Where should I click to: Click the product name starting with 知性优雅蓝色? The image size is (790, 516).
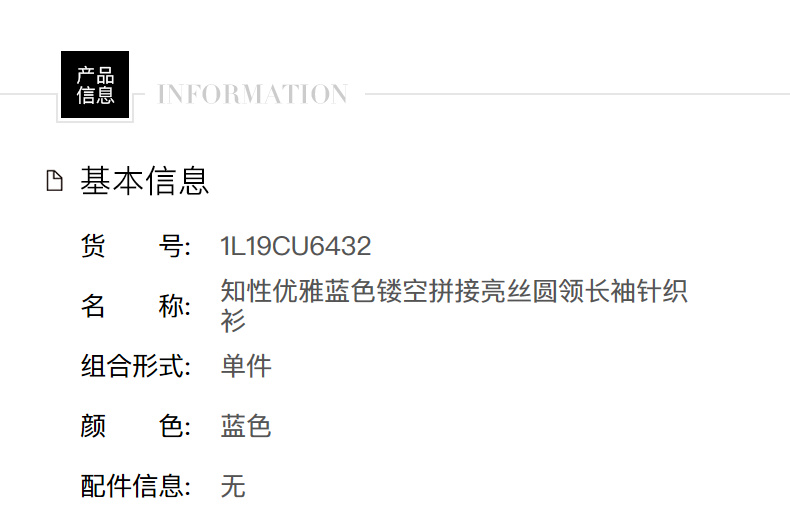coord(454,305)
